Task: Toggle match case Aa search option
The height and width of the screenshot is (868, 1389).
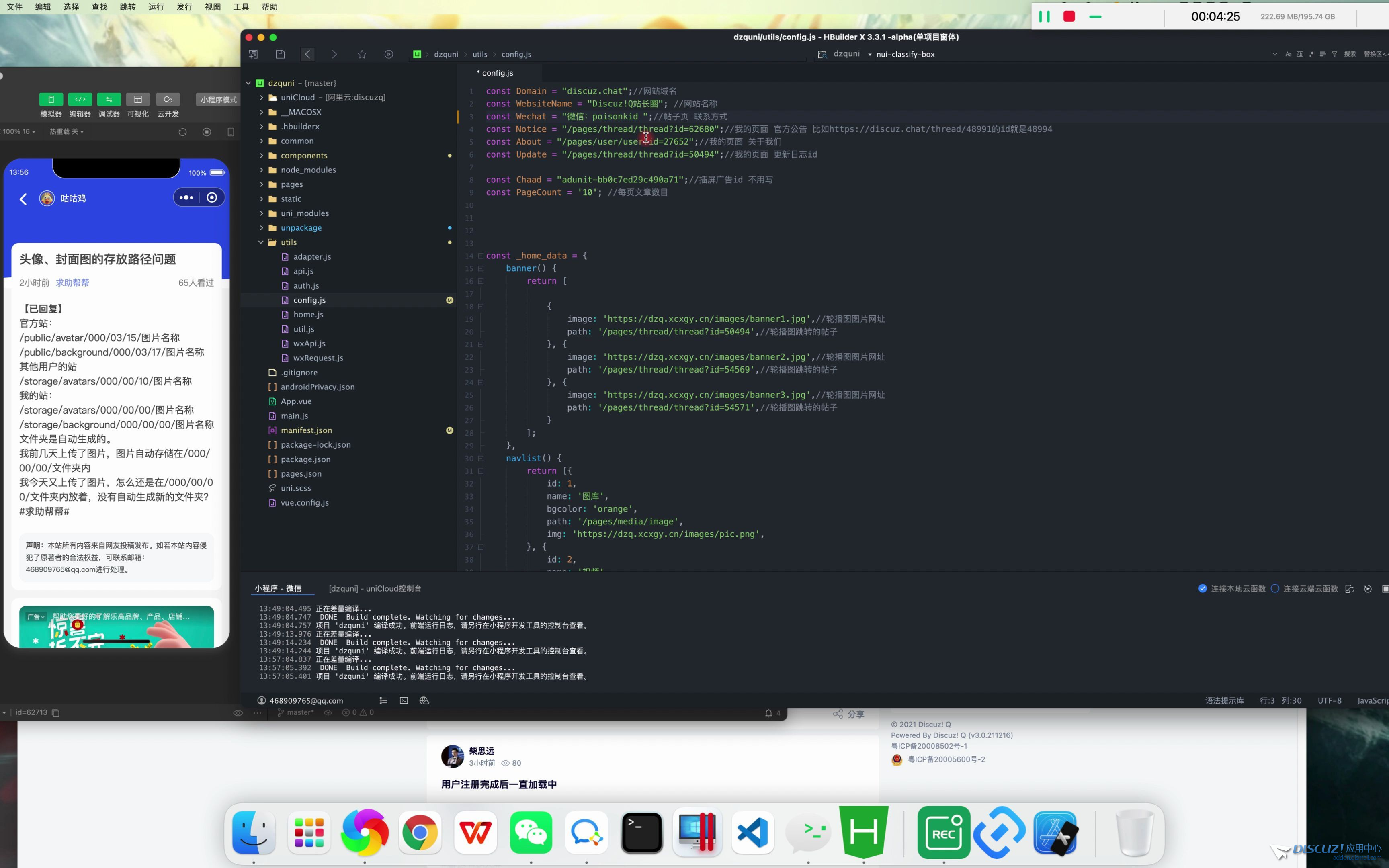Action: 1289,54
